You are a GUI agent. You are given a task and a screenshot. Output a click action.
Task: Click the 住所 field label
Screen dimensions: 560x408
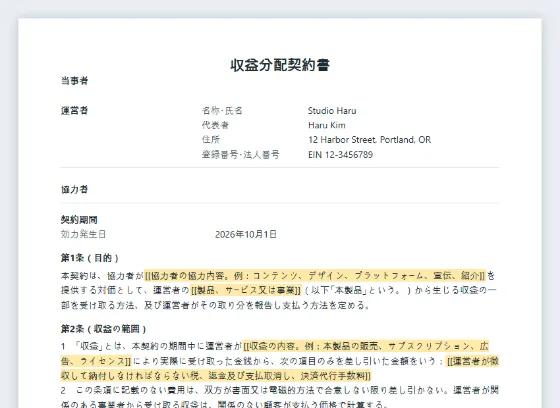coord(211,140)
